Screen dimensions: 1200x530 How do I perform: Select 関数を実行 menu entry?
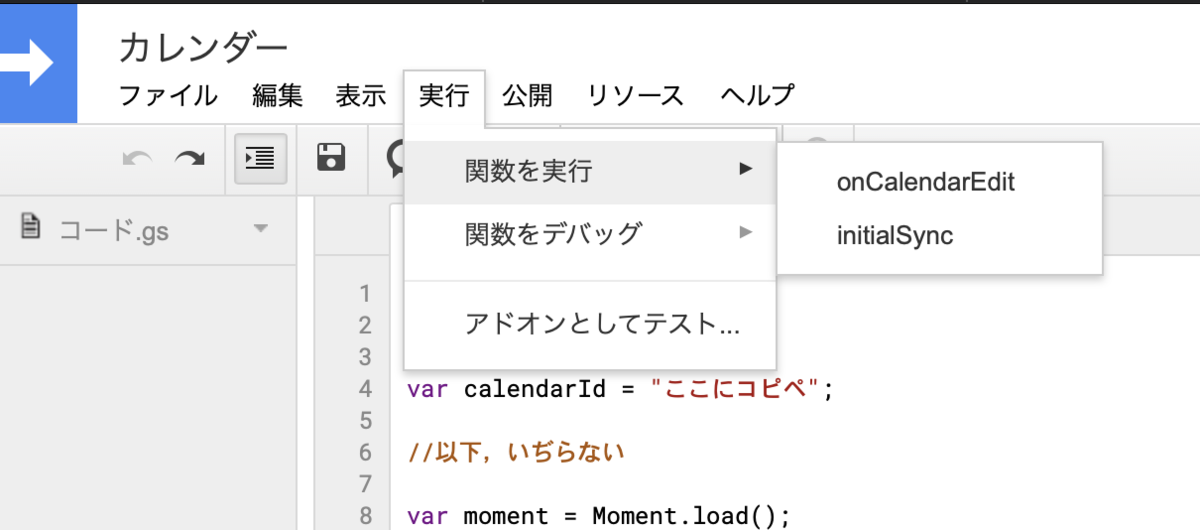[x=590, y=172]
